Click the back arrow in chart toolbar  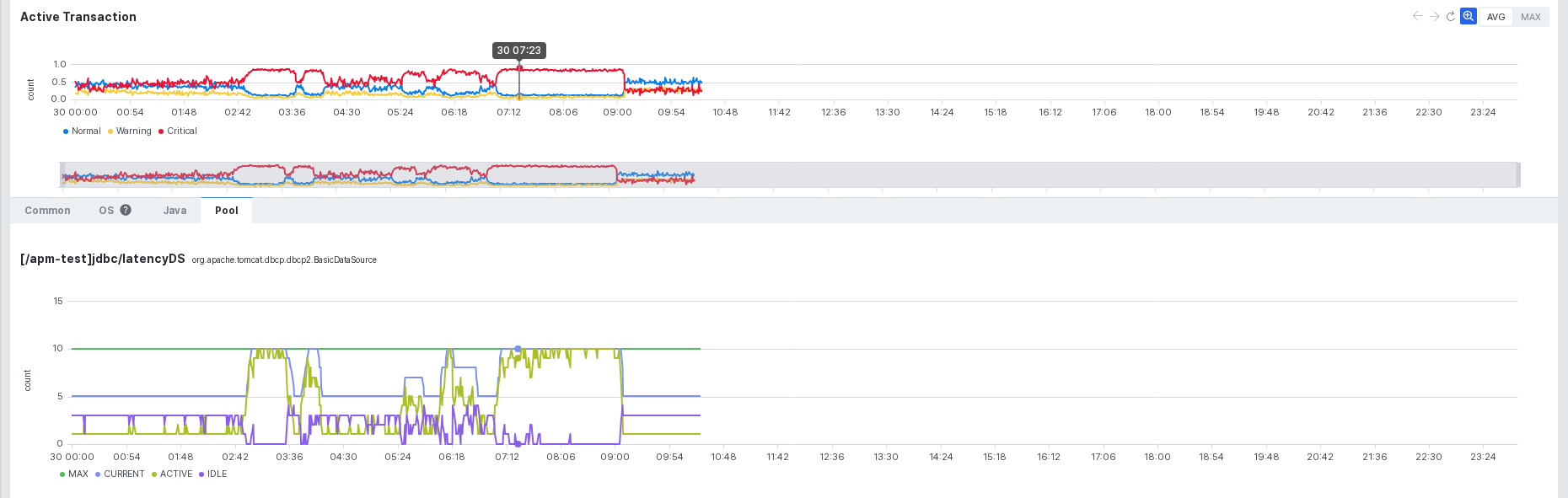[1417, 16]
